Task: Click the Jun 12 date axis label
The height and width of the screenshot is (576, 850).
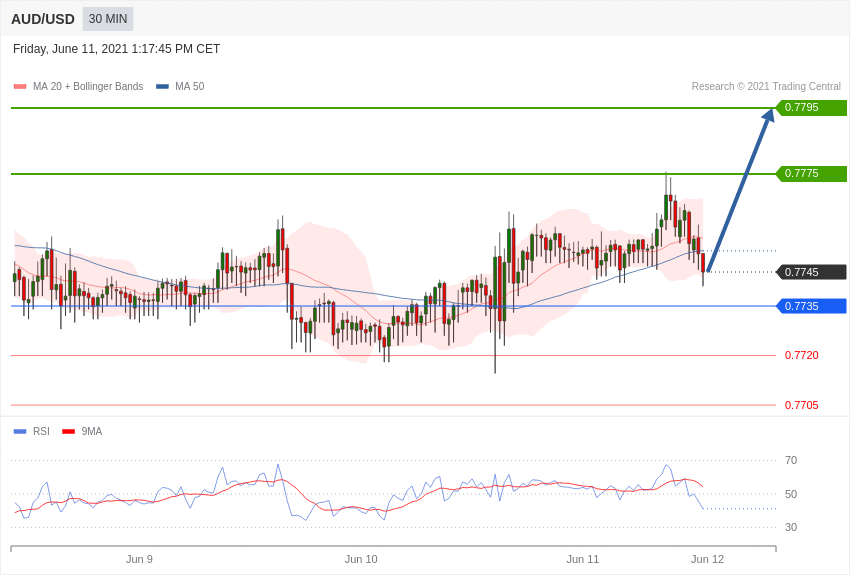Action: pyautogui.click(x=707, y=559)
